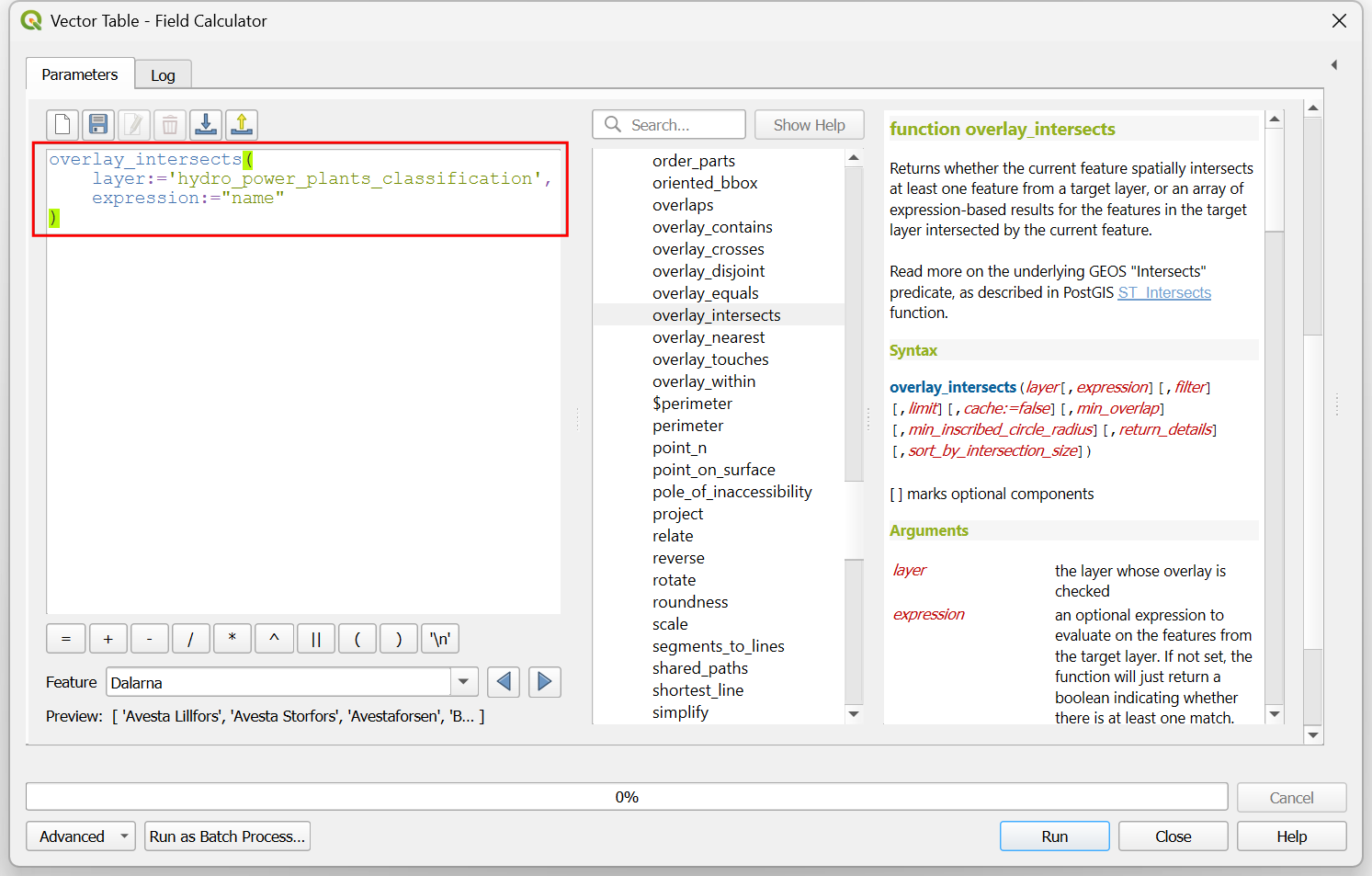Viewport: 1372px width, 876px height.
Task: Open the Feature dropdown showing Dalarna
Action: click(292, 682)
